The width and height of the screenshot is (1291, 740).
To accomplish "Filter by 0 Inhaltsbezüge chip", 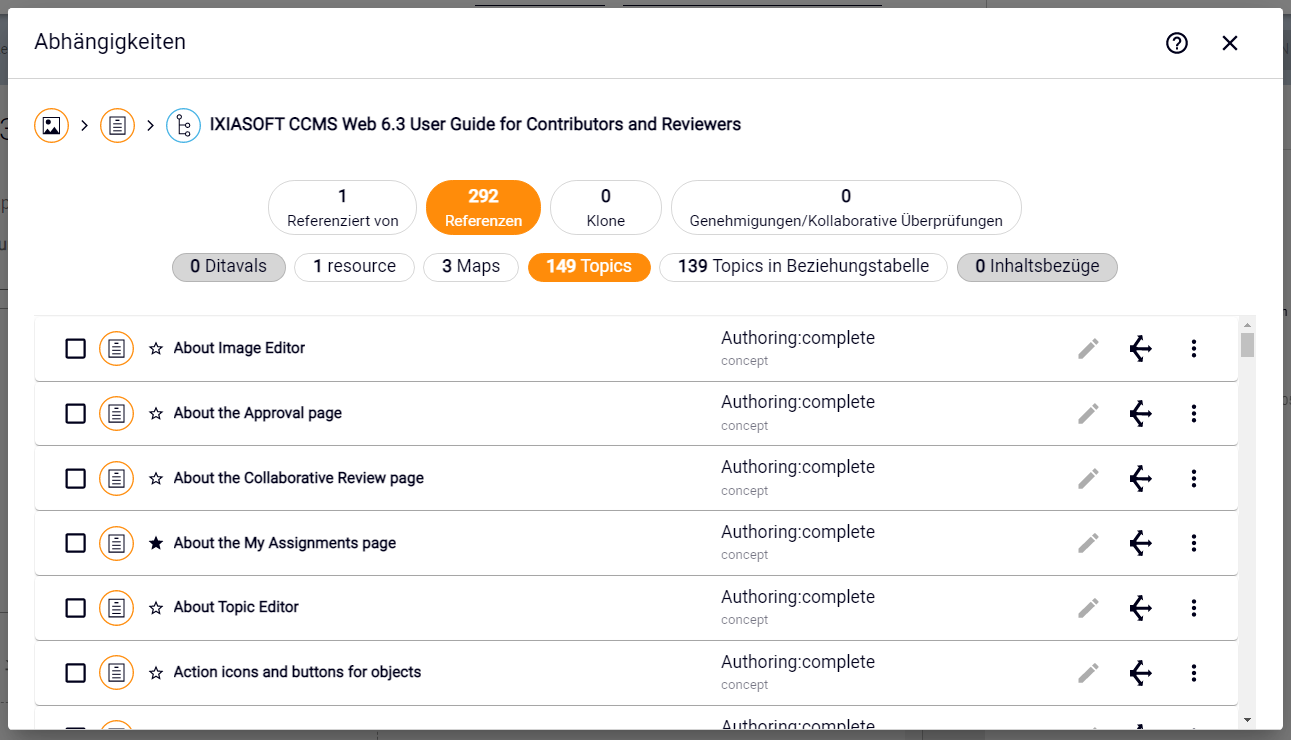I will click(1037, 267).
